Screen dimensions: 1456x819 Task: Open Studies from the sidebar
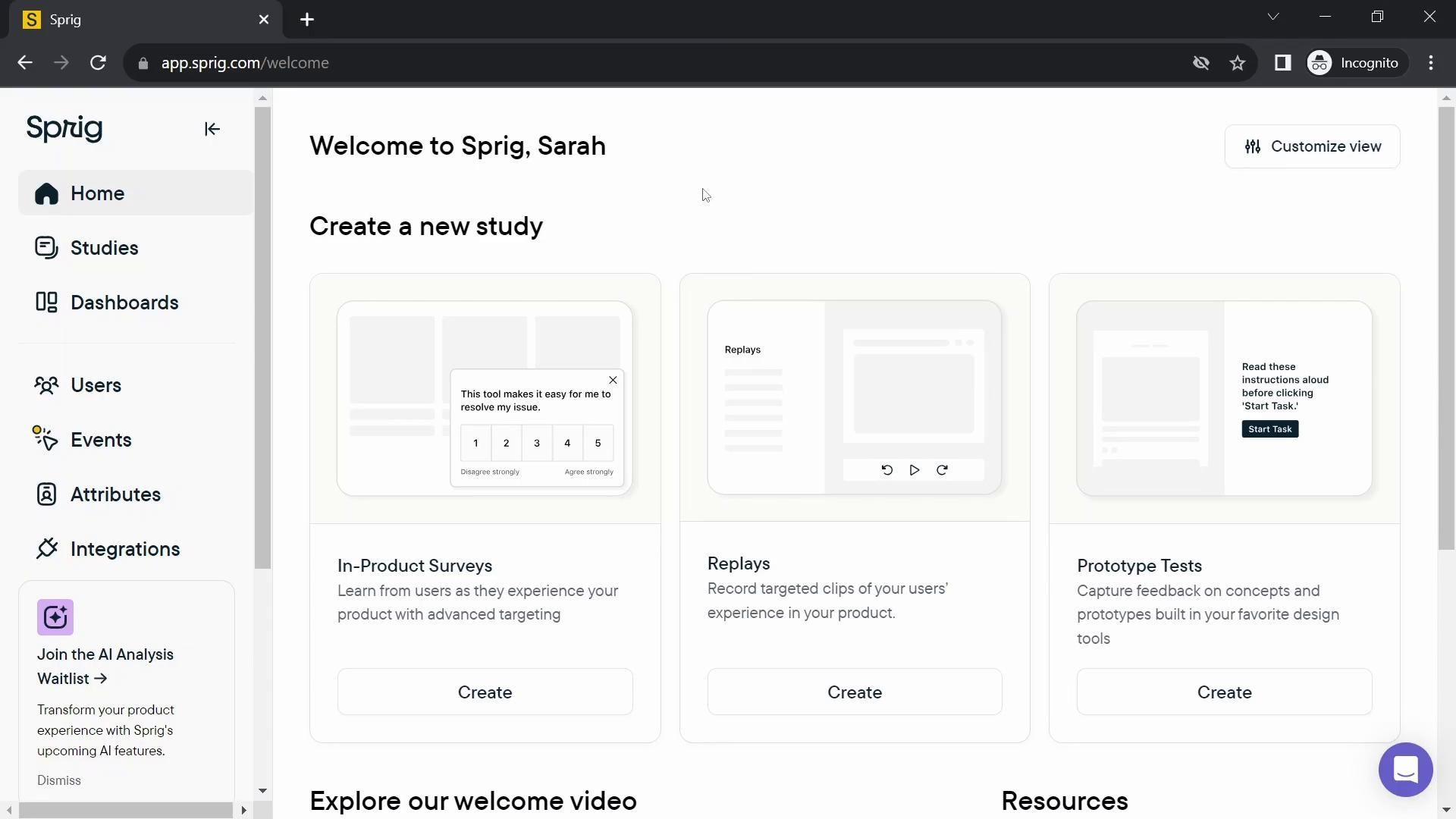click(x=104, y=248)
